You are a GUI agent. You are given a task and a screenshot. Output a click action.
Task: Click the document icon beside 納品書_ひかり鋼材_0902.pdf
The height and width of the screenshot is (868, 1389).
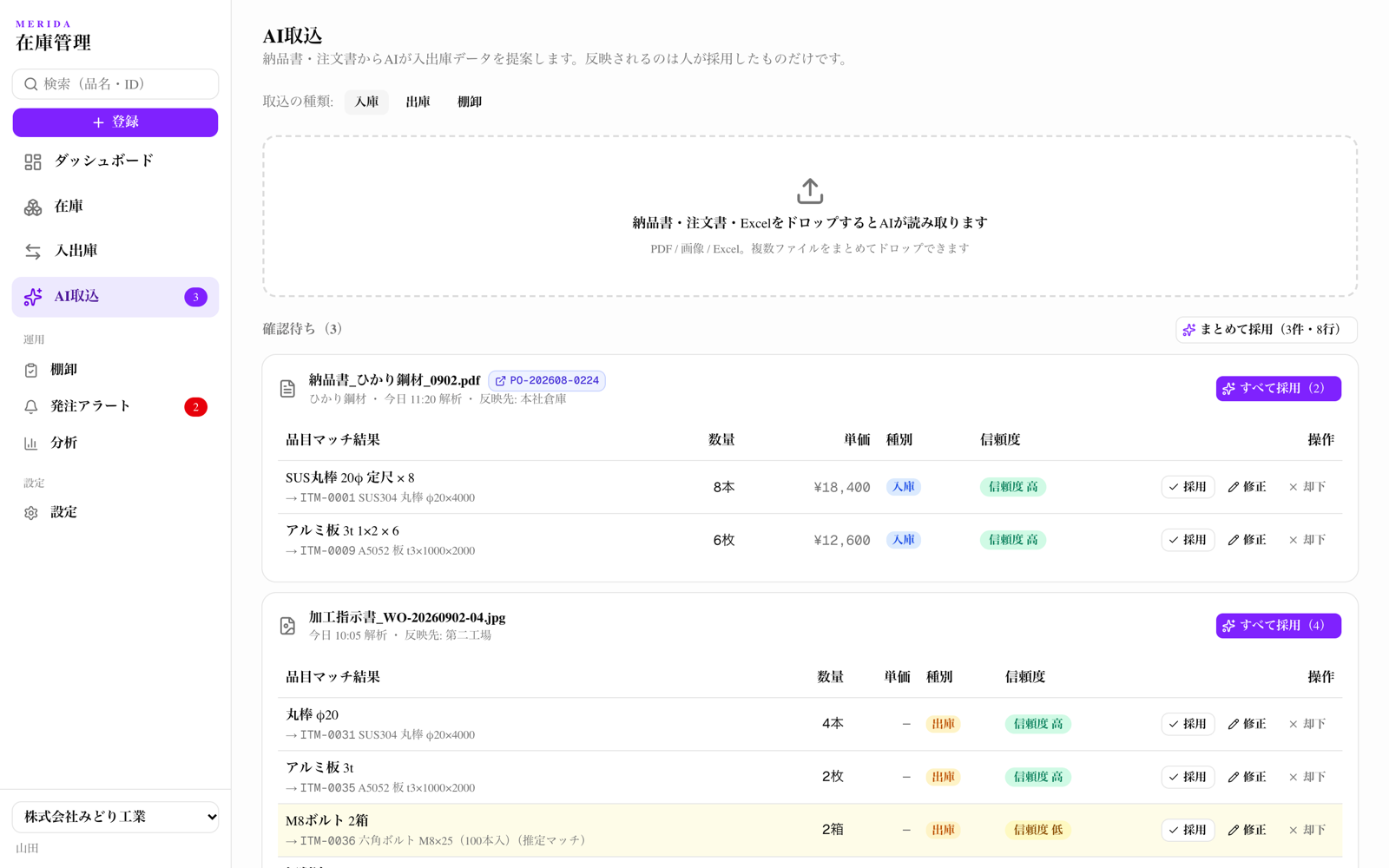coord(287,389)
